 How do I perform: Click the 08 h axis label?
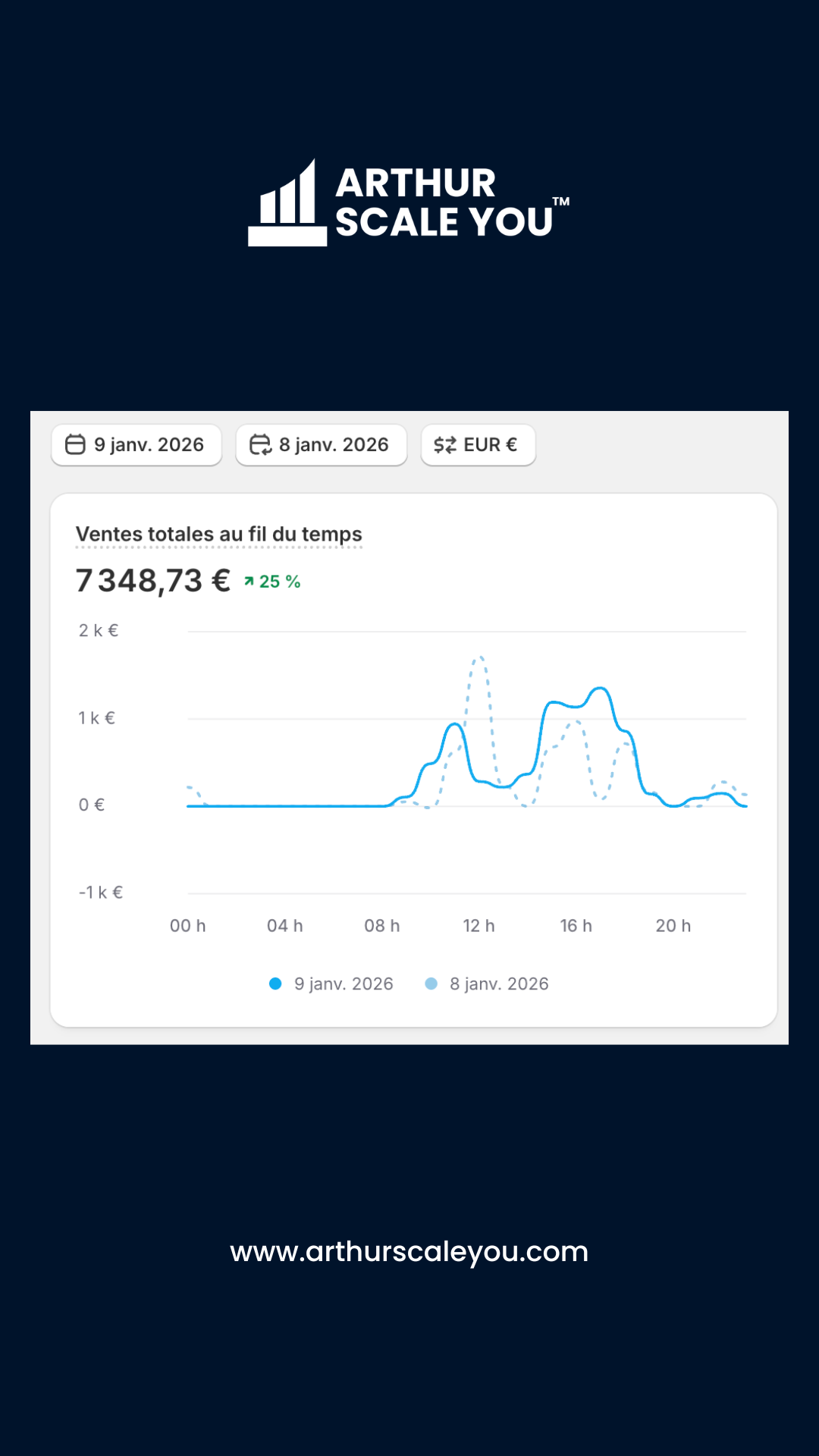click(x=382, y=926)
